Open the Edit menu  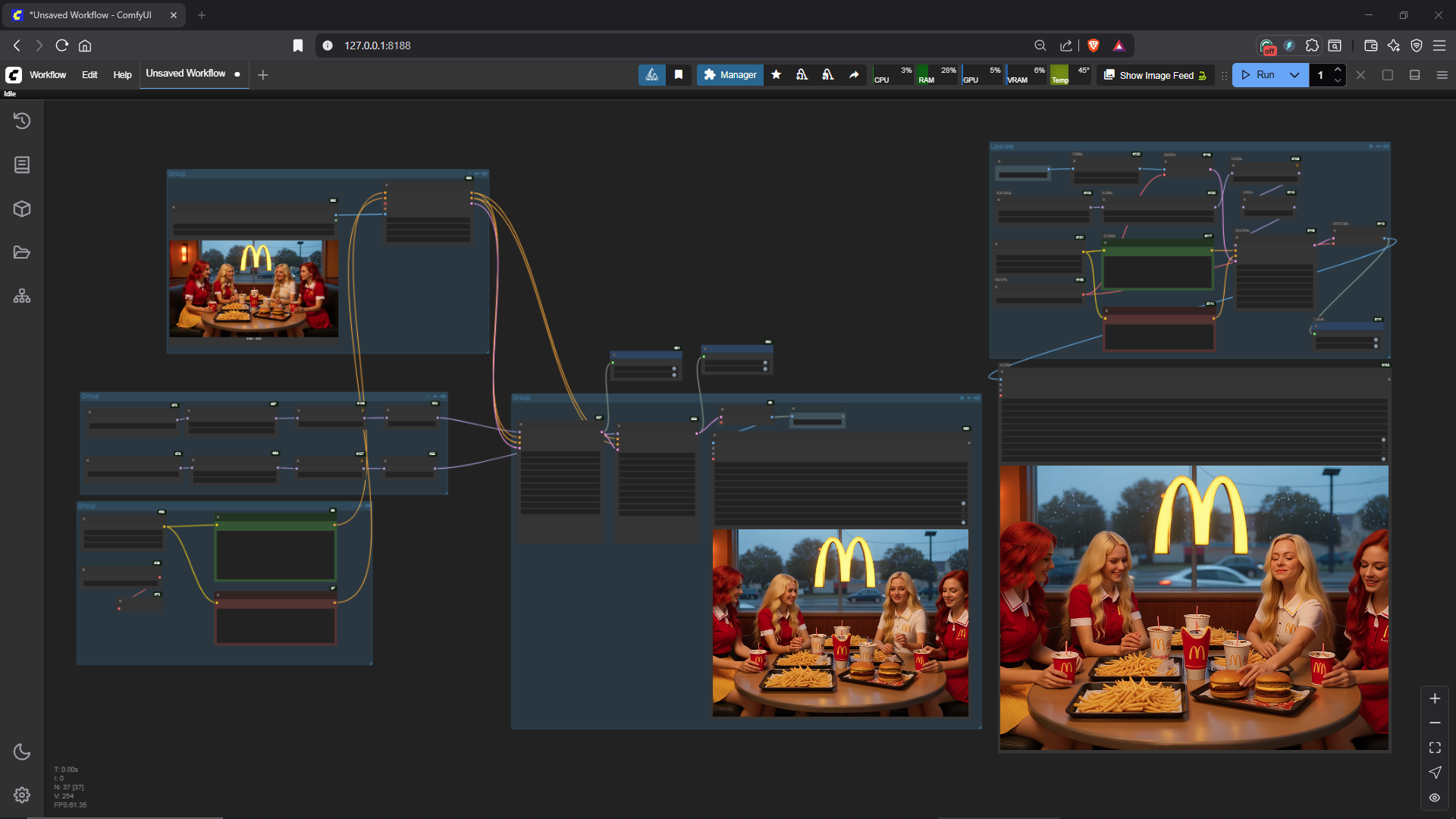click(89, 74)
